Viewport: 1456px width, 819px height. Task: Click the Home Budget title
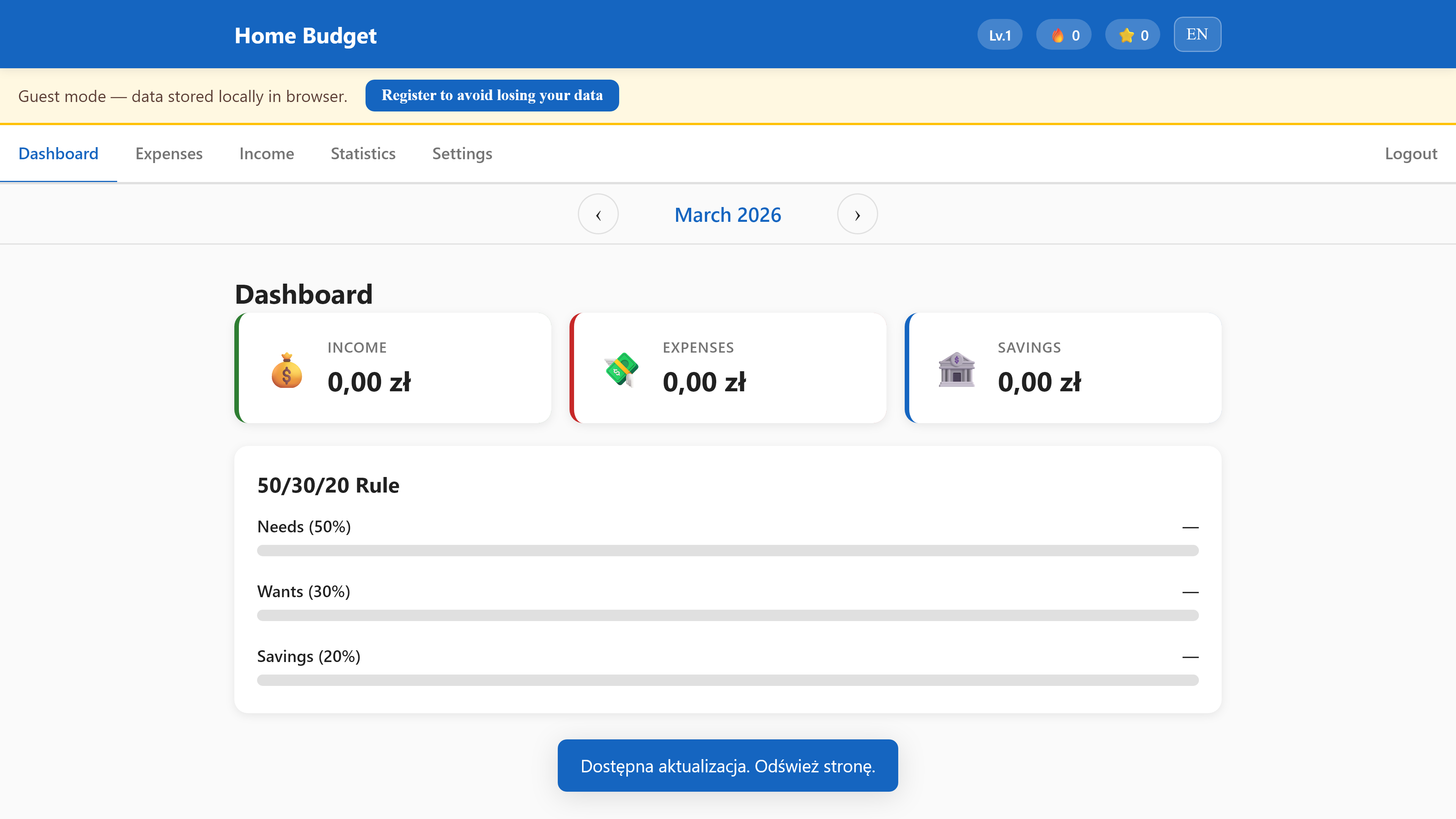(305, 36)
